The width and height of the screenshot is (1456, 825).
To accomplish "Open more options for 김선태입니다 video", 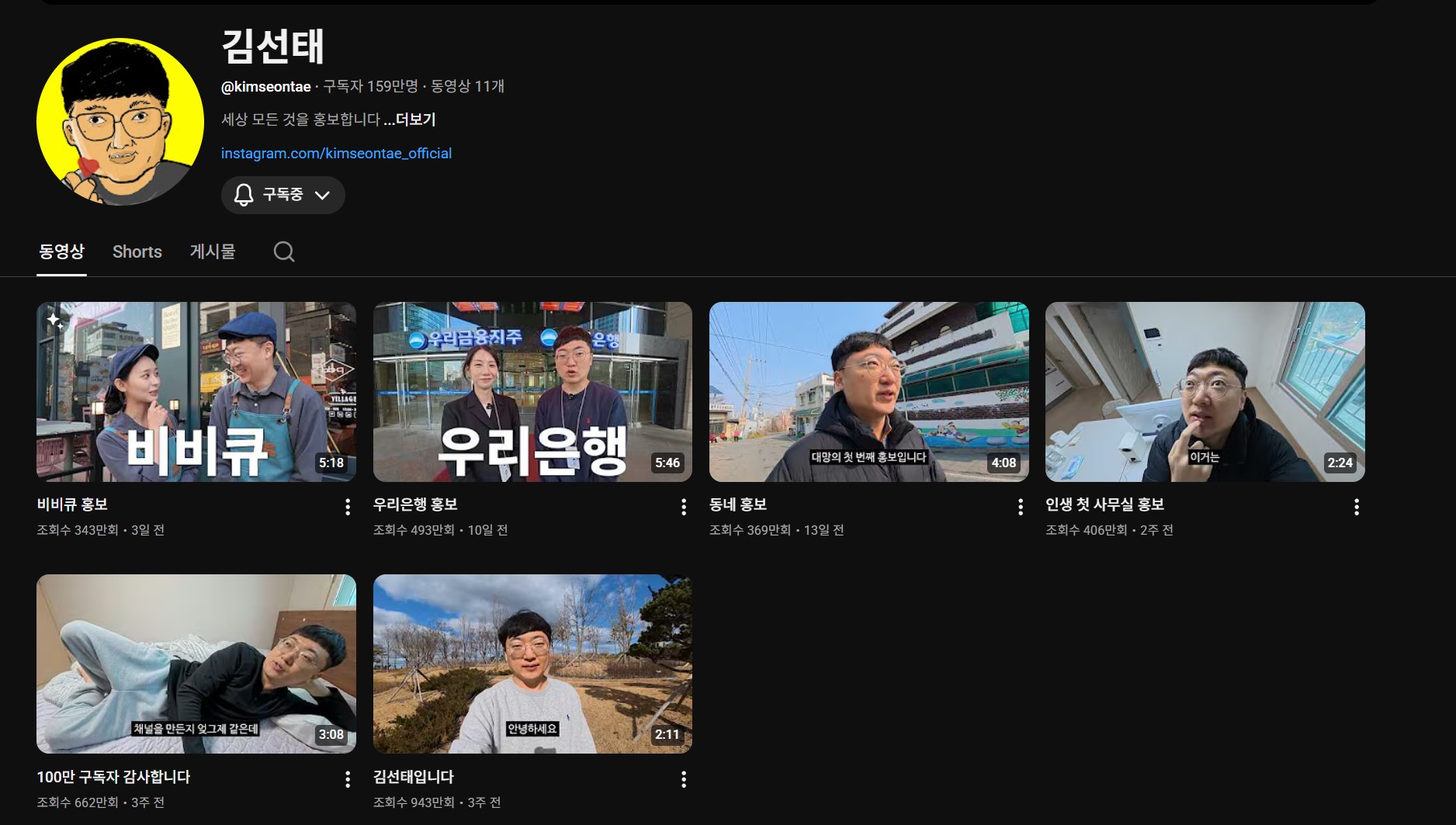I will 684,779.
